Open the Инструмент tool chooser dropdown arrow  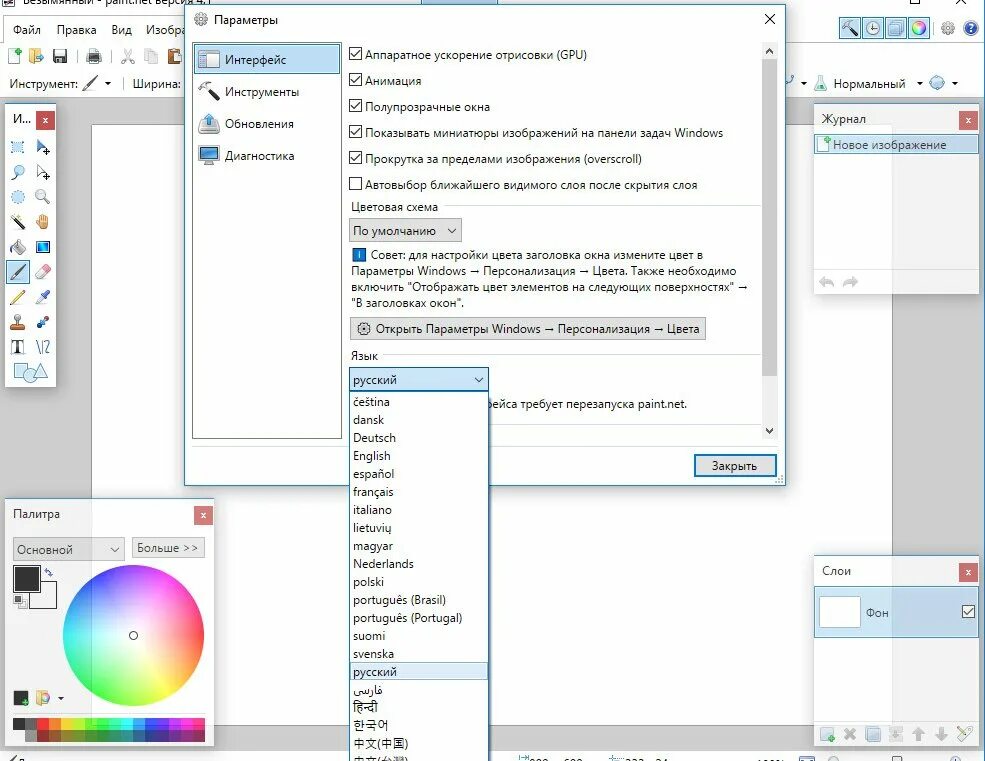(108, 84)
